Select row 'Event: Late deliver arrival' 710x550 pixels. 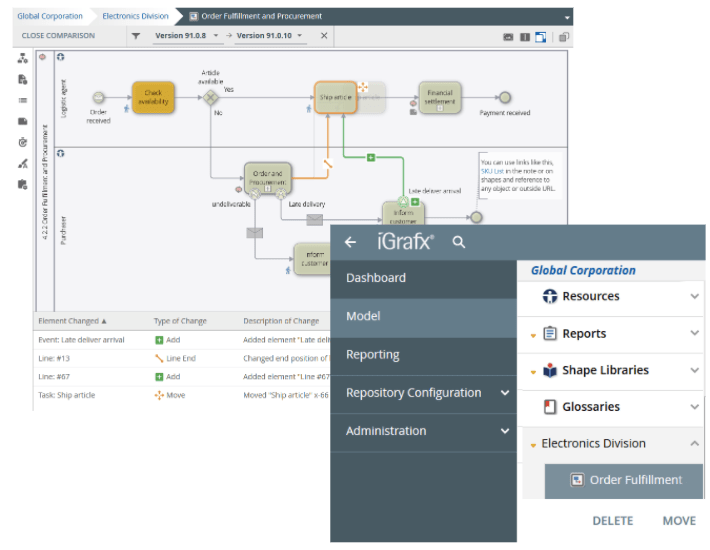click(182, 340)
